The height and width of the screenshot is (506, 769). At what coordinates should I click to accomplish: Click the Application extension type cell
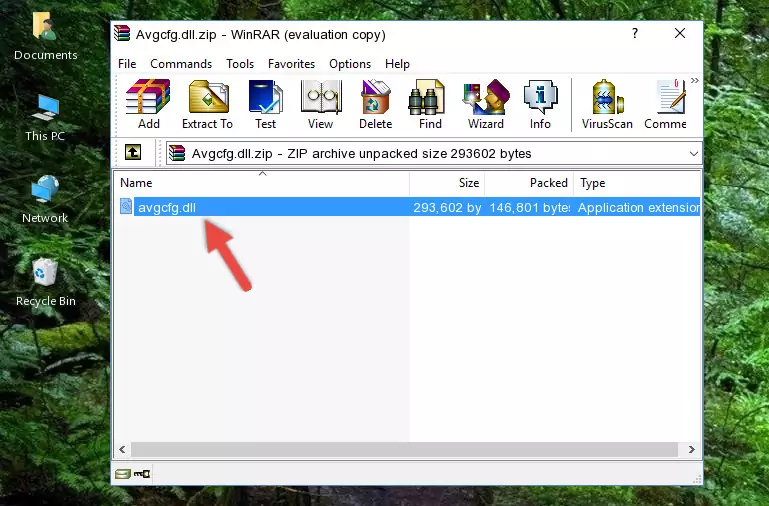[639, 207]
